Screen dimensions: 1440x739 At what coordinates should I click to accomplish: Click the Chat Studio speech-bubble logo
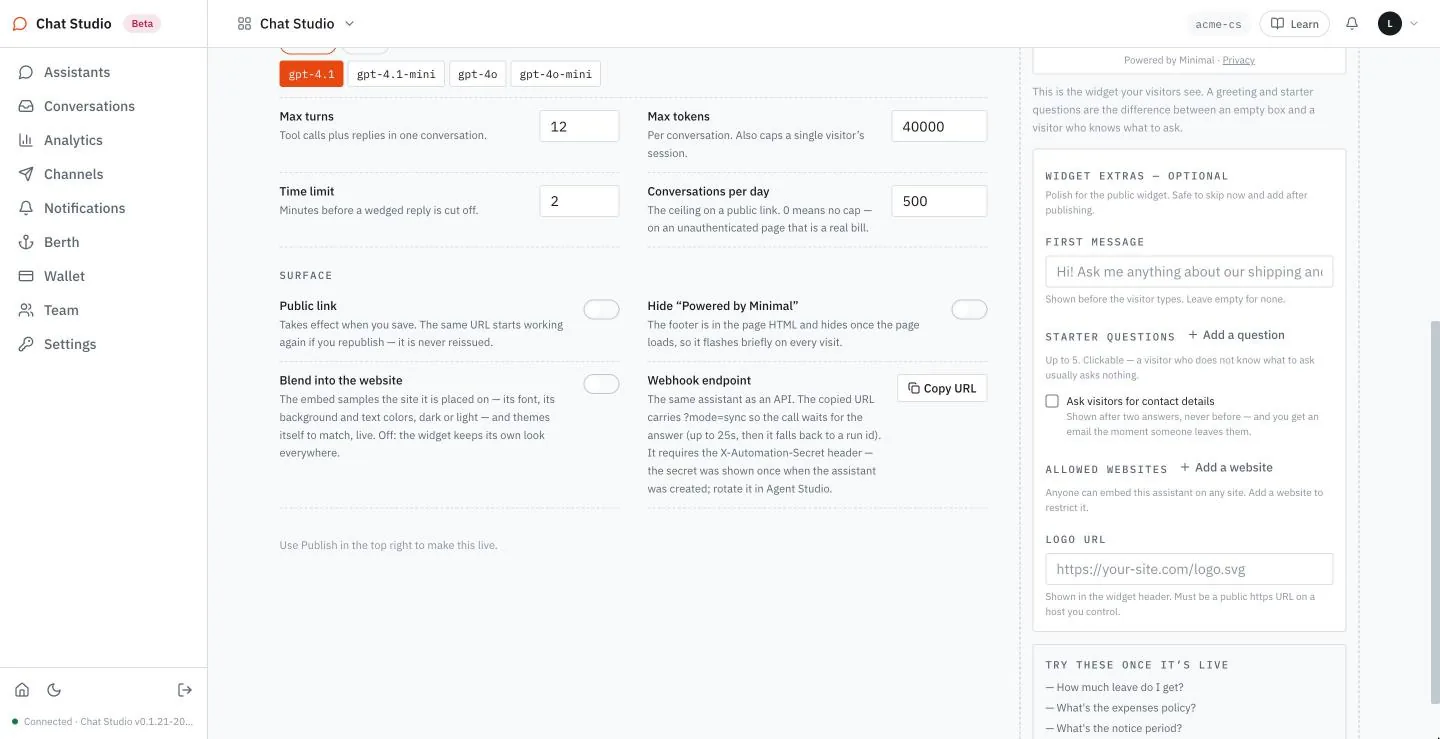[x=20, y=24]
